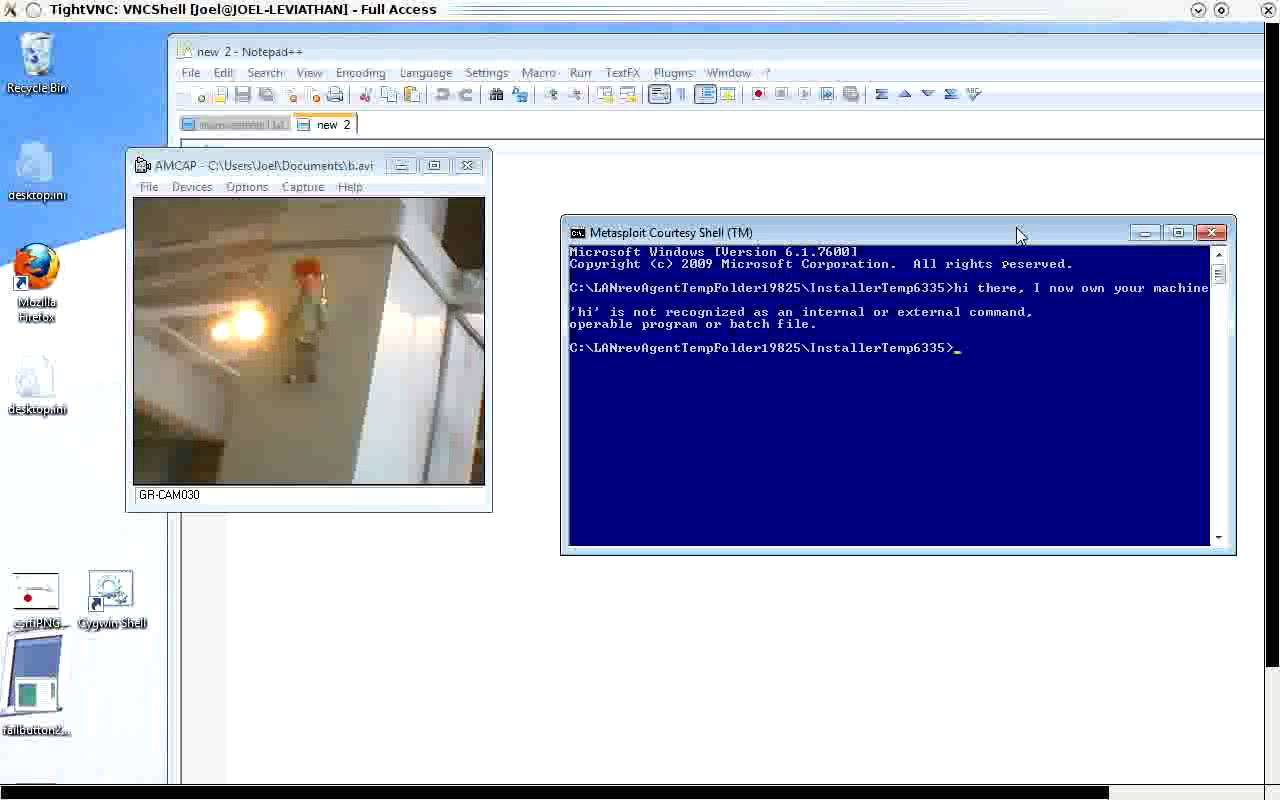Screen dimensions: 1280x800
Task: Toggle show all characters pilcrow icon
Action: click(682, 94)
